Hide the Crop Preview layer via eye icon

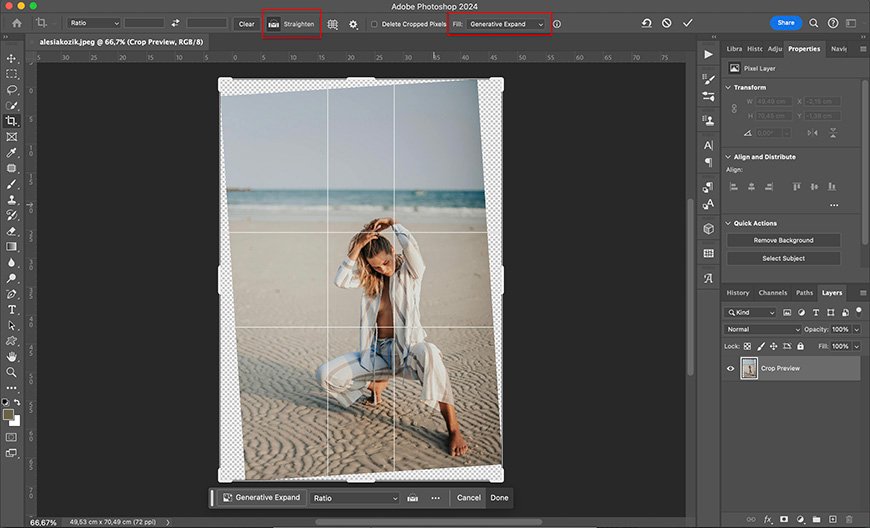click(x=730, y=368)
